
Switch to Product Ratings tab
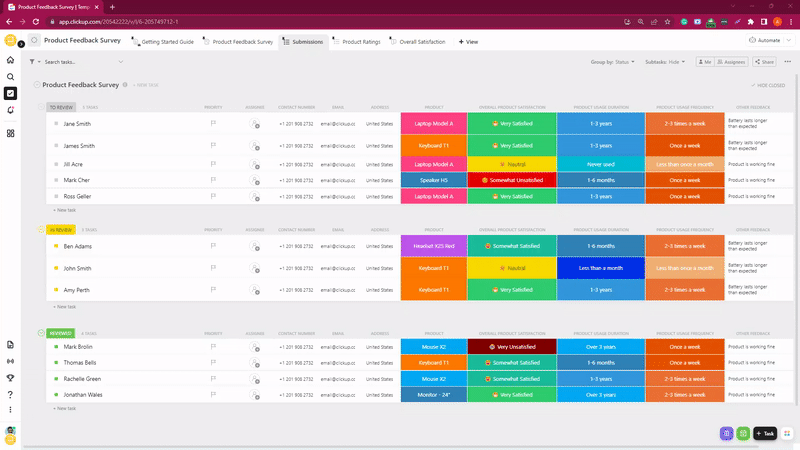[357, 42]
